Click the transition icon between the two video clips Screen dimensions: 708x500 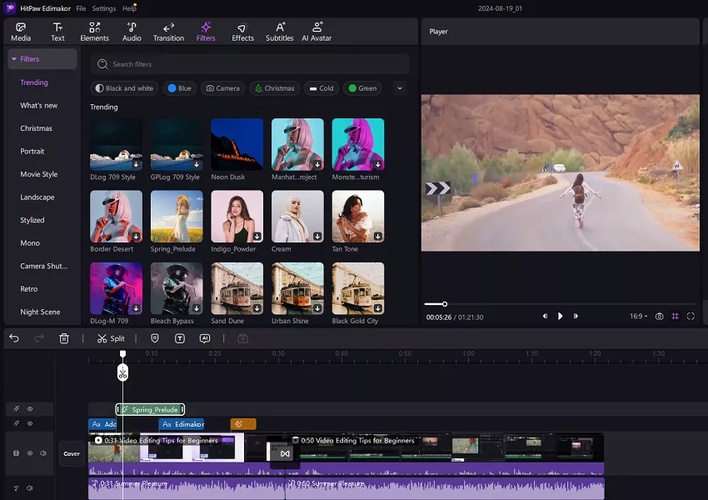coord(285,453)
